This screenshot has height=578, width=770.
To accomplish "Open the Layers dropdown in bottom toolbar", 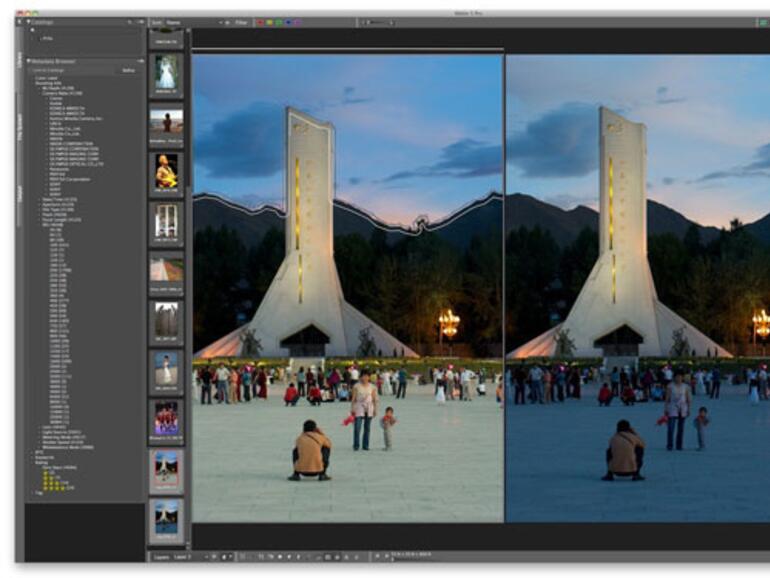I will pos(180,556).
